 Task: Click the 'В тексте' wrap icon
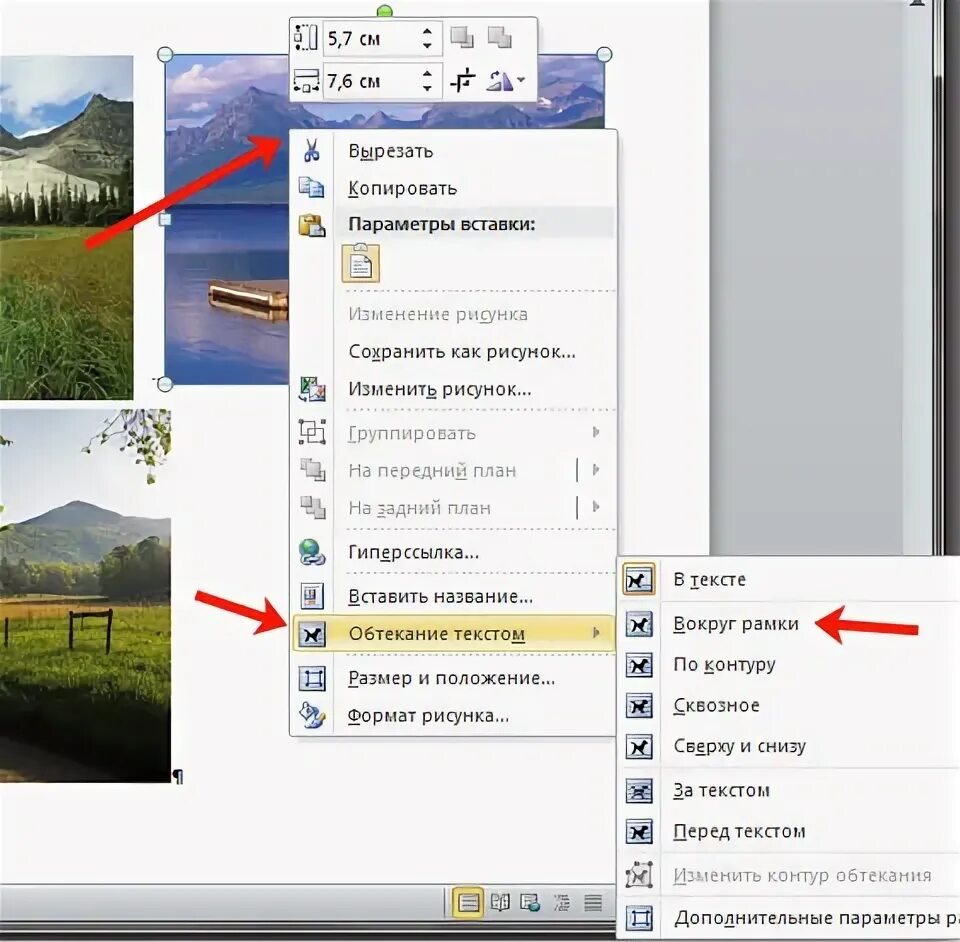(638, 579)
